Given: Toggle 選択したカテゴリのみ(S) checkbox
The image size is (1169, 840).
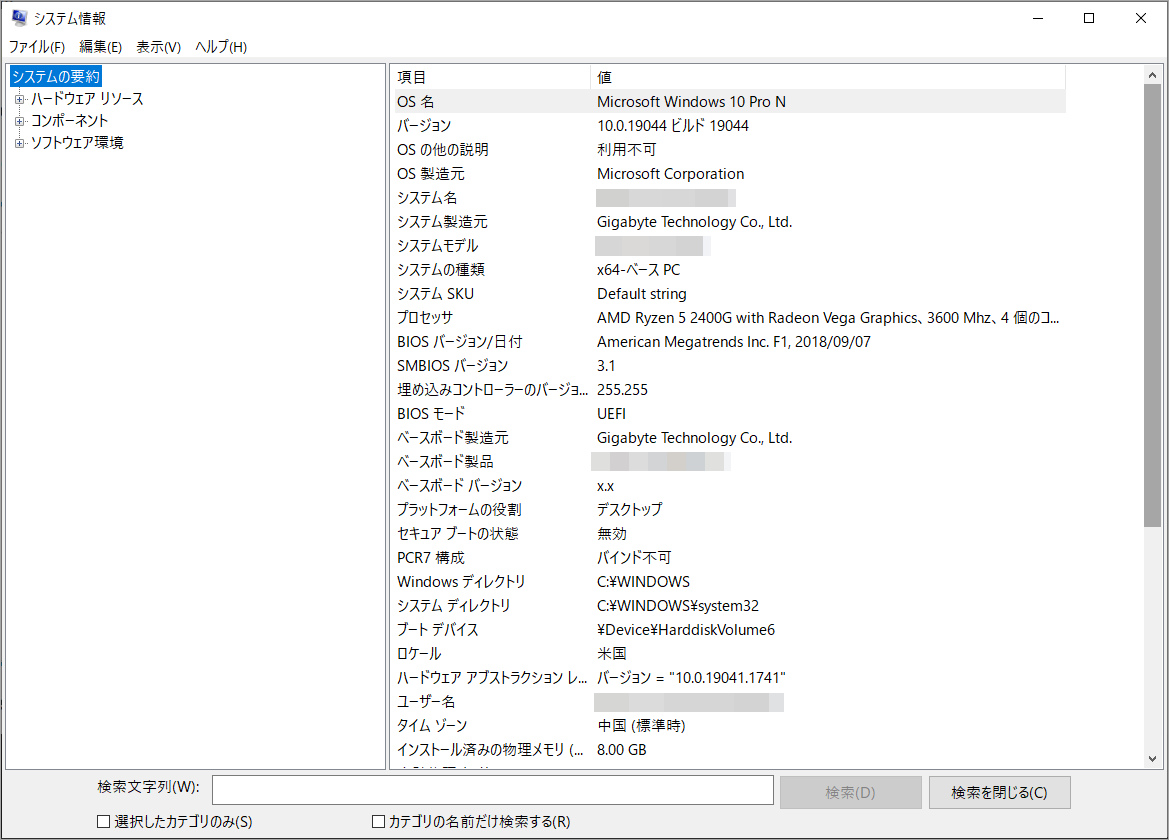Looking at the screenshot, I should [x=104, y=821].
